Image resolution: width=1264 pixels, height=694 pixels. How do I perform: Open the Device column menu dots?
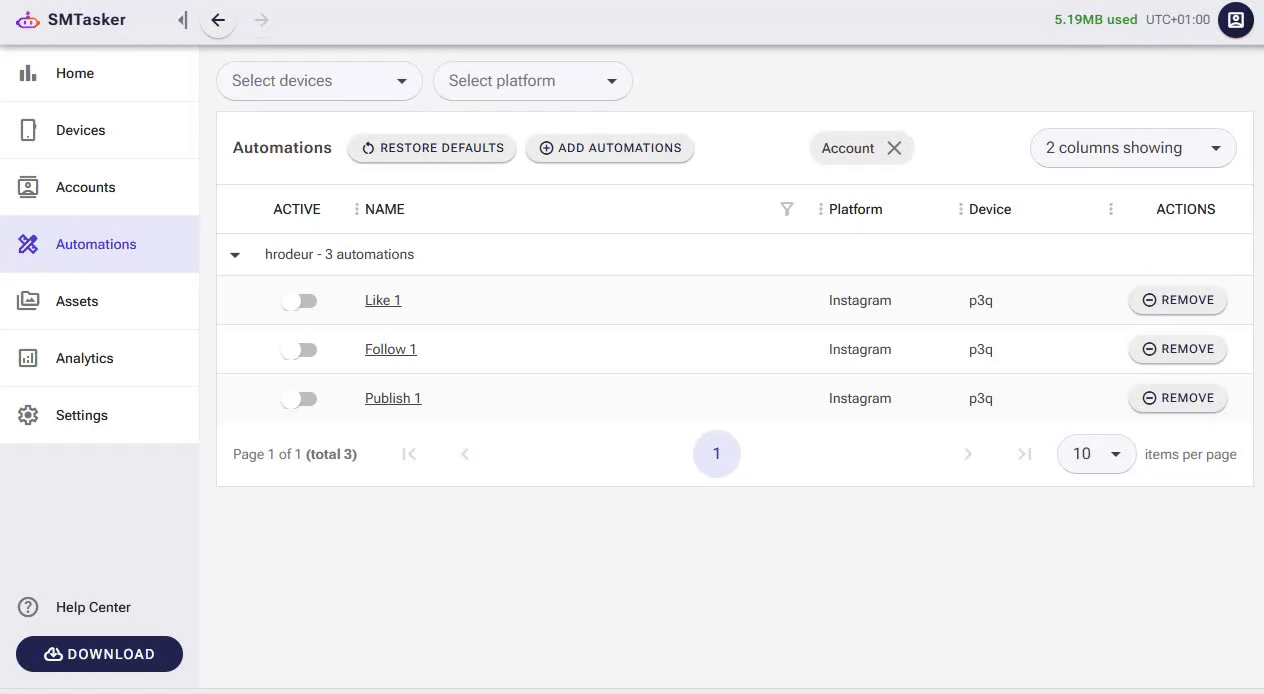click(x=960, y=209)
